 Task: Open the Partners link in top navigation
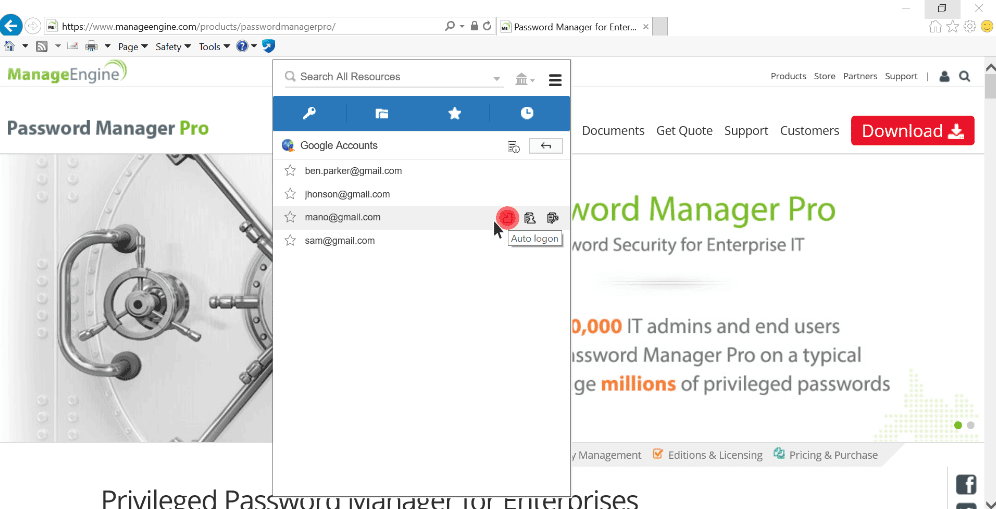(x=860, y=76)
